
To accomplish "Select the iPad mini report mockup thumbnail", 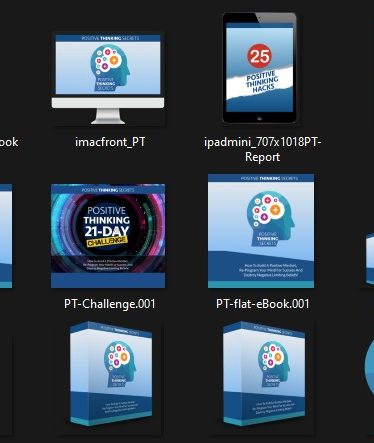I will (259, 68).
